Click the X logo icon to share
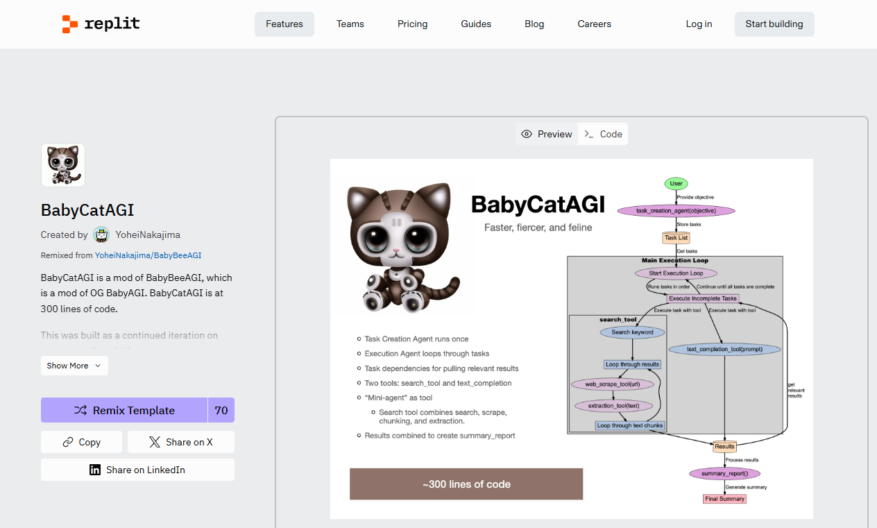The image size is (877, 528). pos(155,442)
